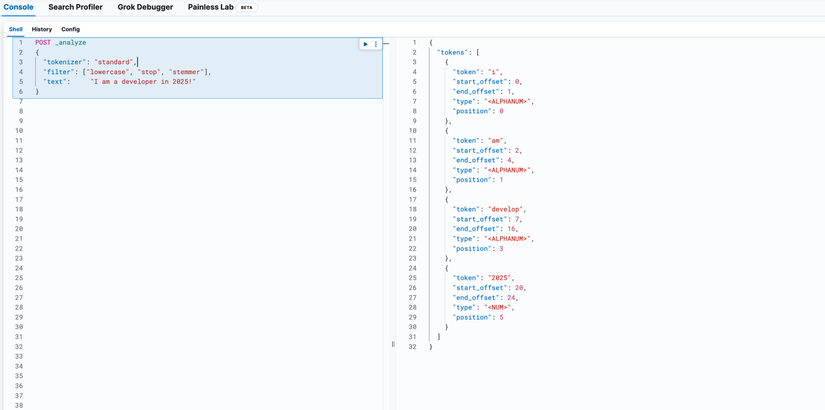This screenshot has width=825, height=410.
Task: Click the "I am a developer in 2025!" string
Action: [x=143, y=82]
